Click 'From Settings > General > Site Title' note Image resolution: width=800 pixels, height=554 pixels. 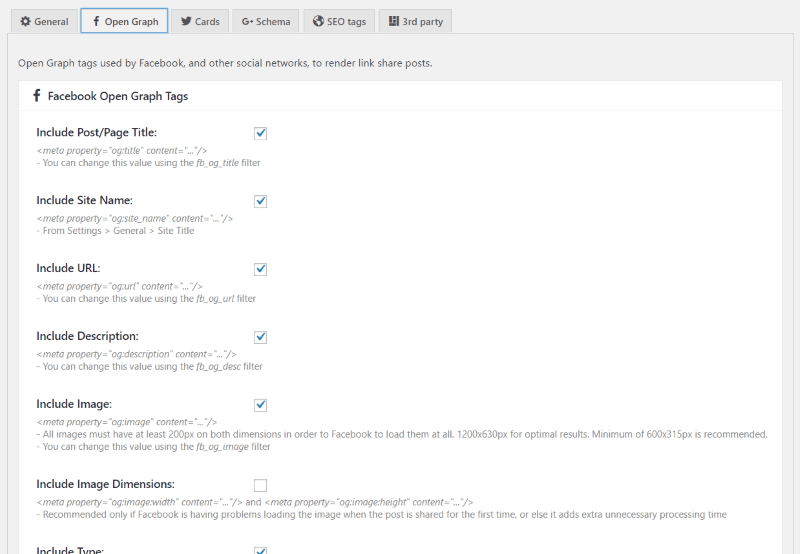[x=115, y=231]
